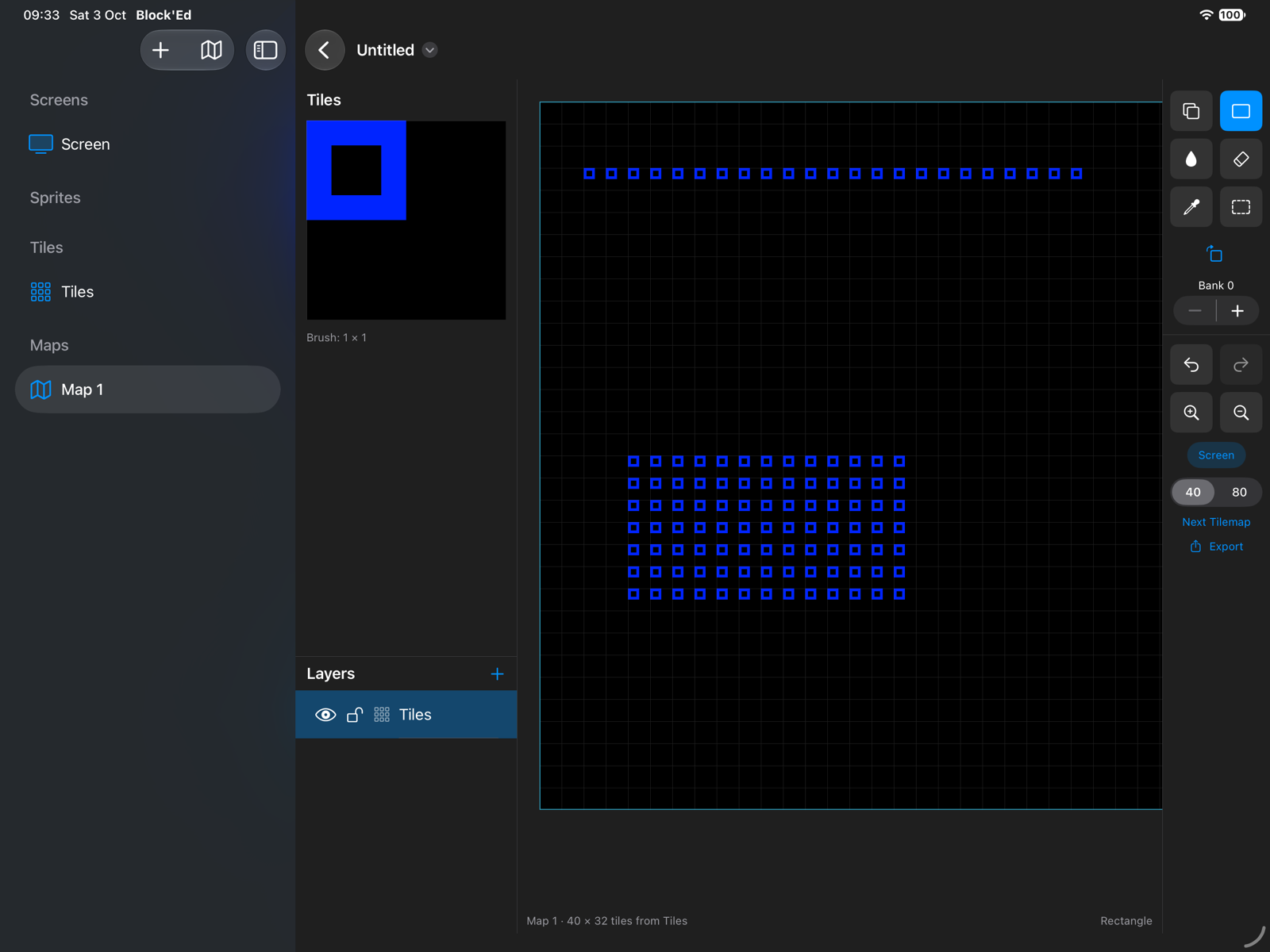Screen dimensions: 1270x952
Task: Select the marquee selection tool
Action: tap(1241, 207)
